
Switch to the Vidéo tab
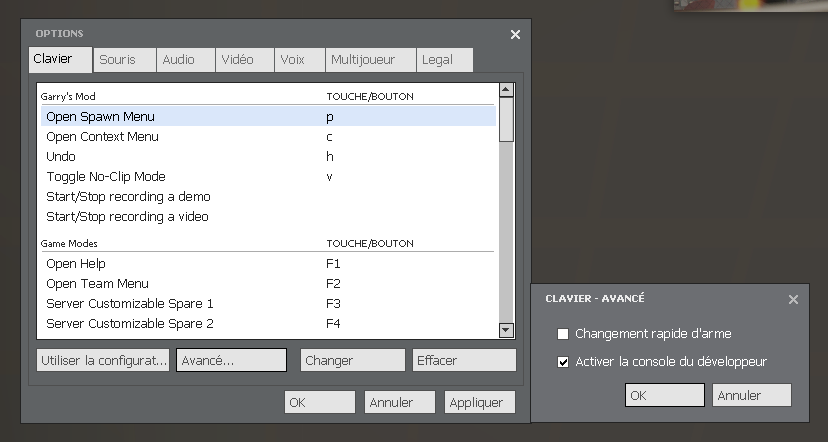click(x=245, y=60)
